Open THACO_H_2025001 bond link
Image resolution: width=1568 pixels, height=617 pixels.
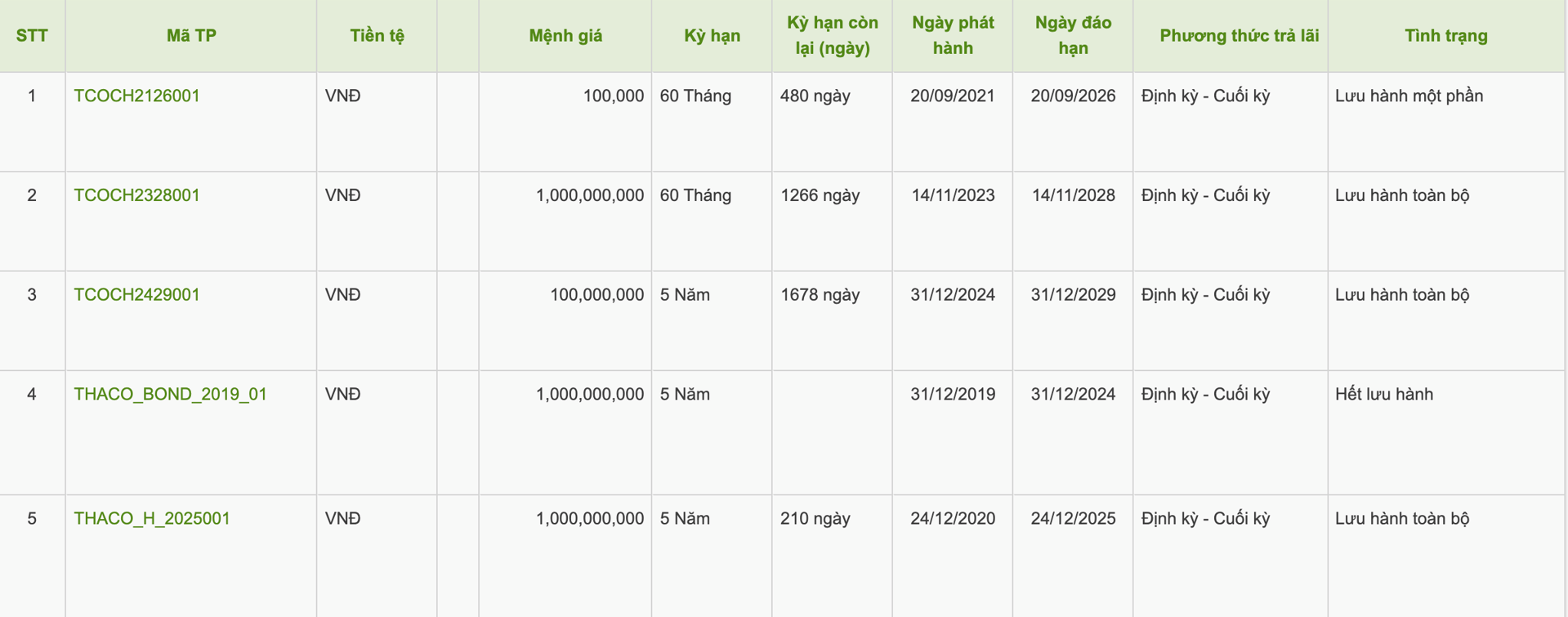tap(152, 519)
